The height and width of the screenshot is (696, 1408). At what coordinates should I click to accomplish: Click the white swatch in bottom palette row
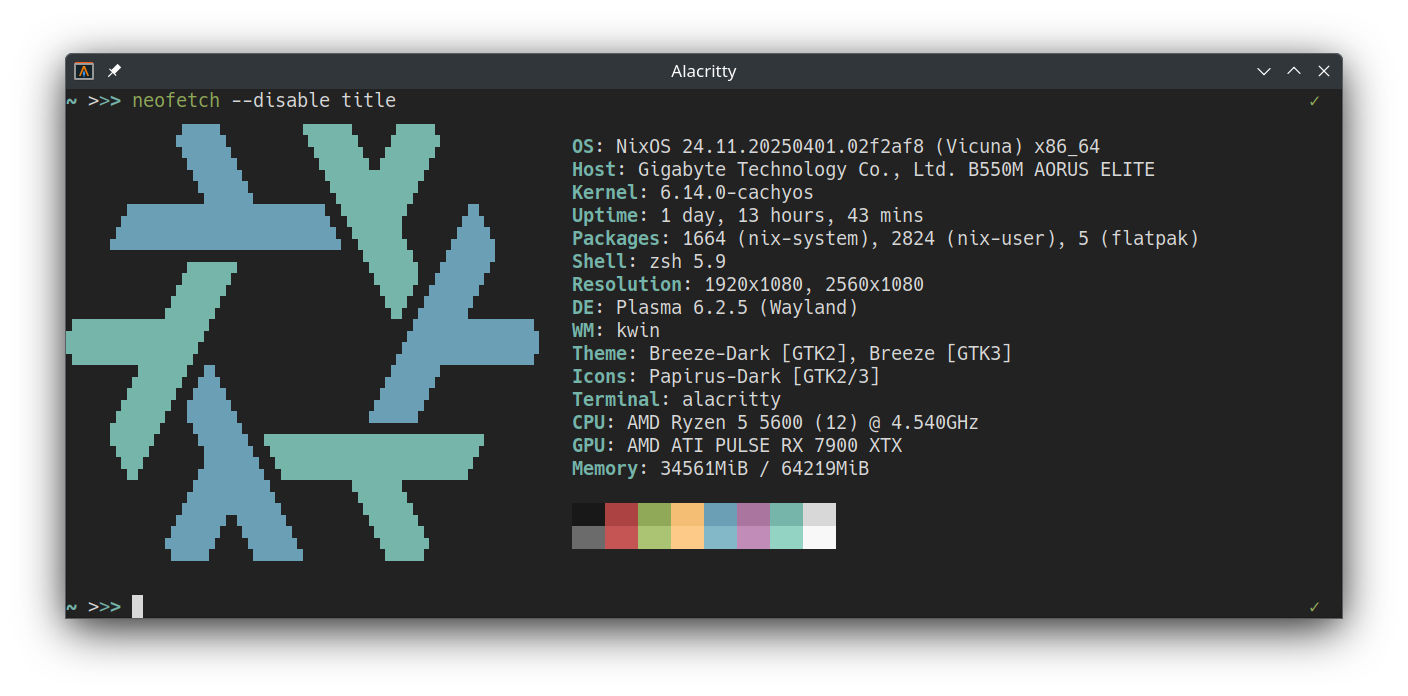pyautogui.click(x=819, y=537)
